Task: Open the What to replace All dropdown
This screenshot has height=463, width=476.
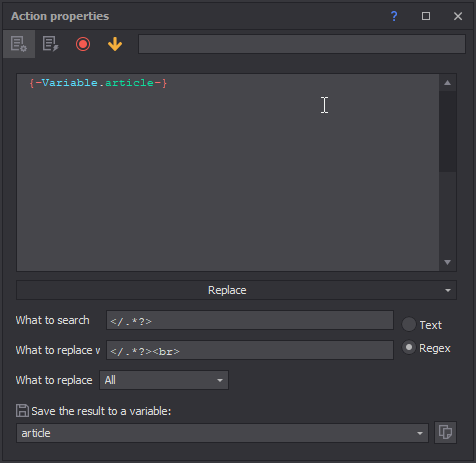Action: (164, 380)
